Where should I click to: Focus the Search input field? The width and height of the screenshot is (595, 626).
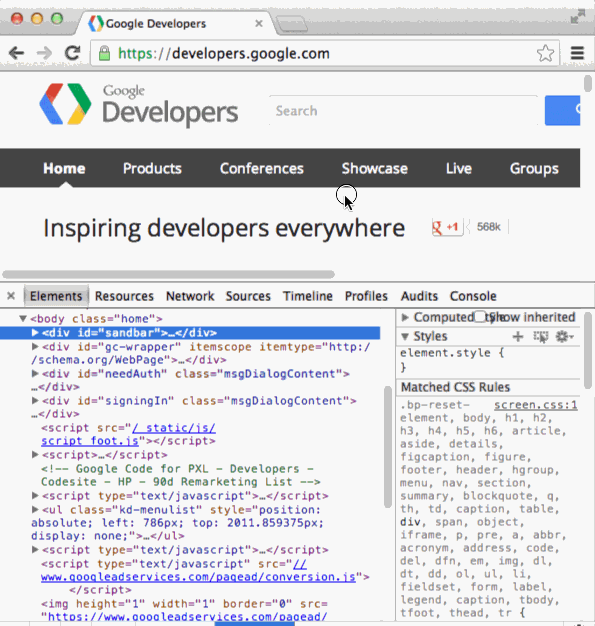pos(403,111)
